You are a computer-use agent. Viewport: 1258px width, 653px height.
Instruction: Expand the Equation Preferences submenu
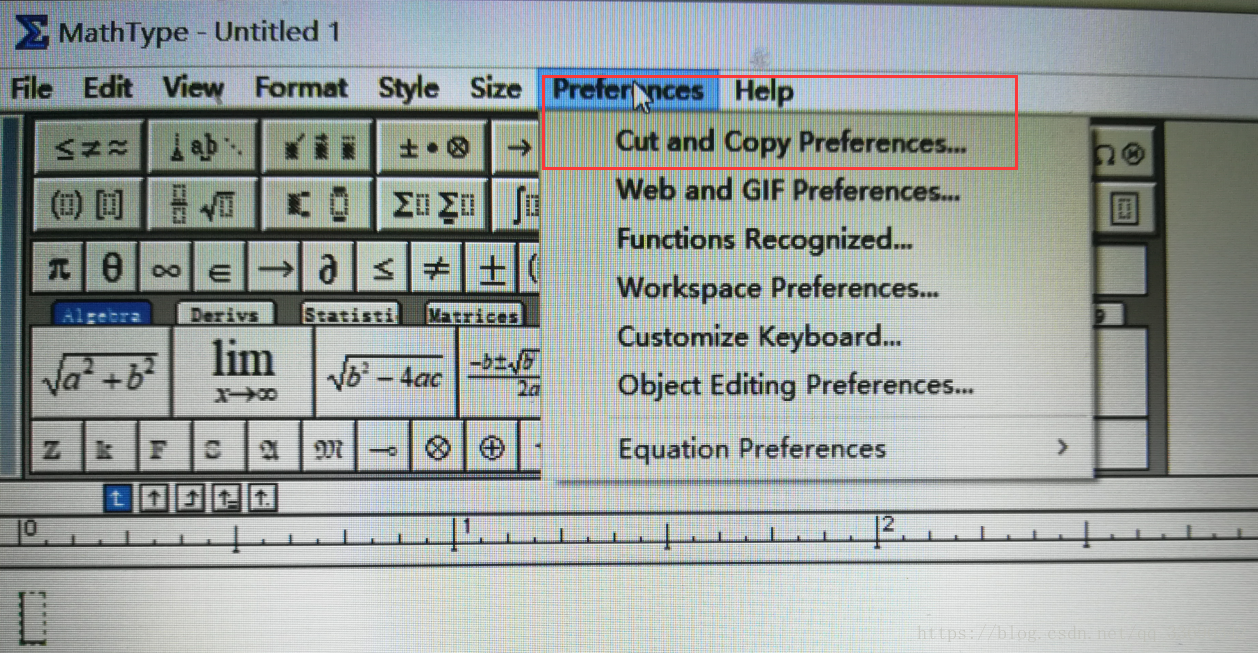tap(816, 449)
